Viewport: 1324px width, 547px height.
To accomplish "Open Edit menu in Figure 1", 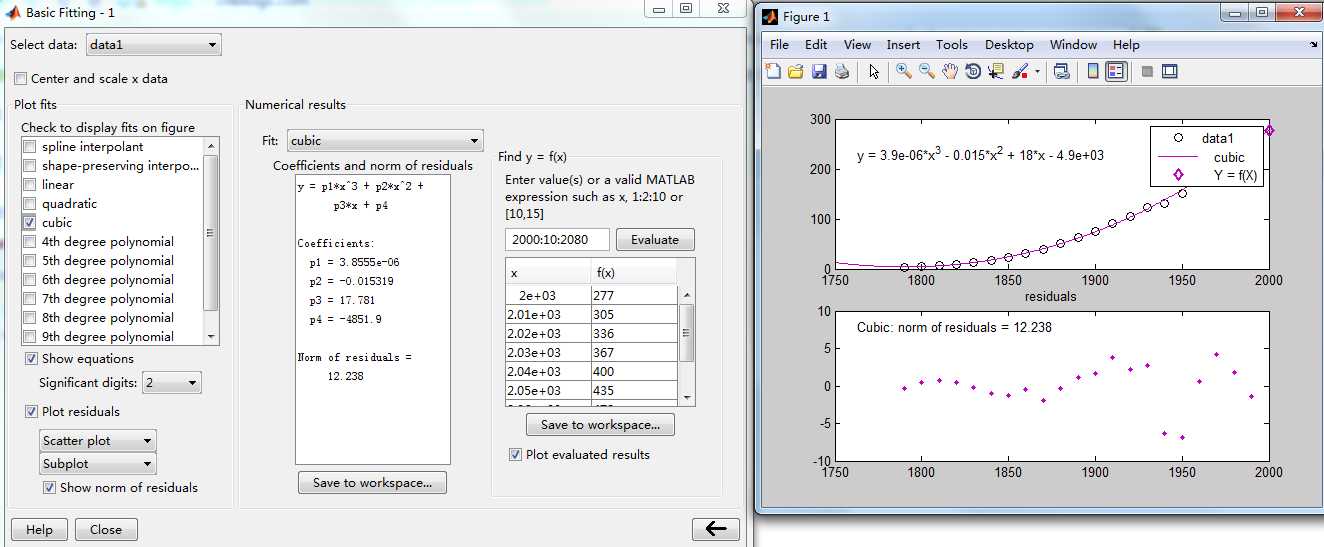I will [x=816, y=45].
